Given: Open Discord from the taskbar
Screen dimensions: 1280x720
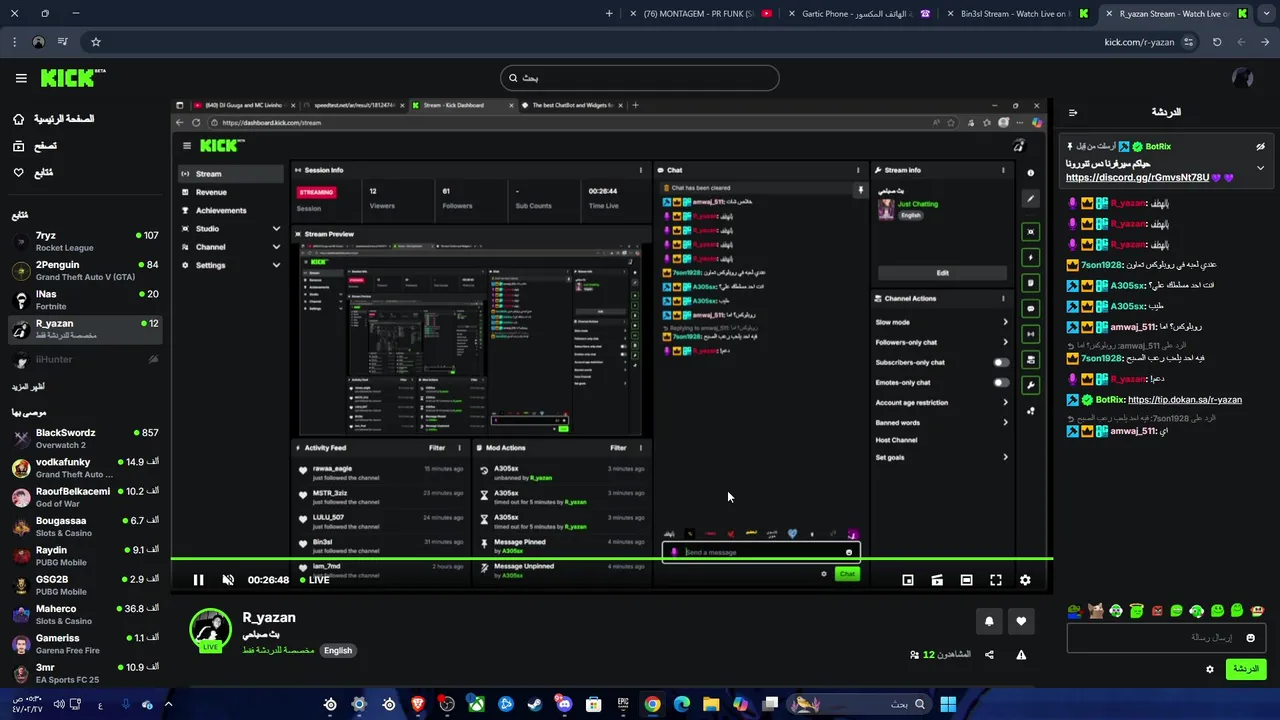Looking at the screenshot, I should point(564,704).
